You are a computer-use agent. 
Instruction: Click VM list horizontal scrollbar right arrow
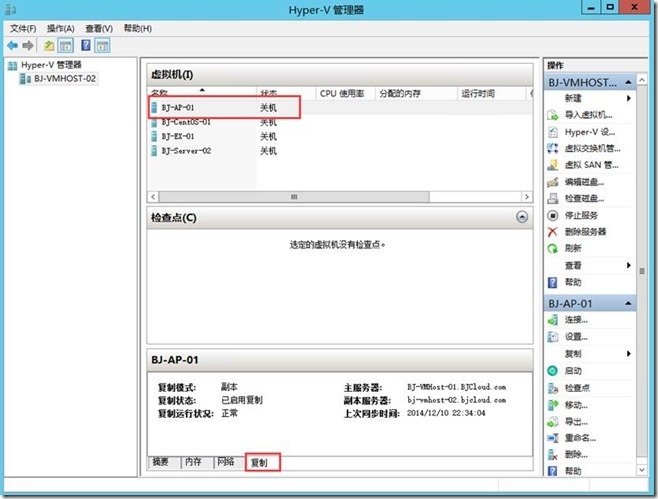click(x=527, y=197)
